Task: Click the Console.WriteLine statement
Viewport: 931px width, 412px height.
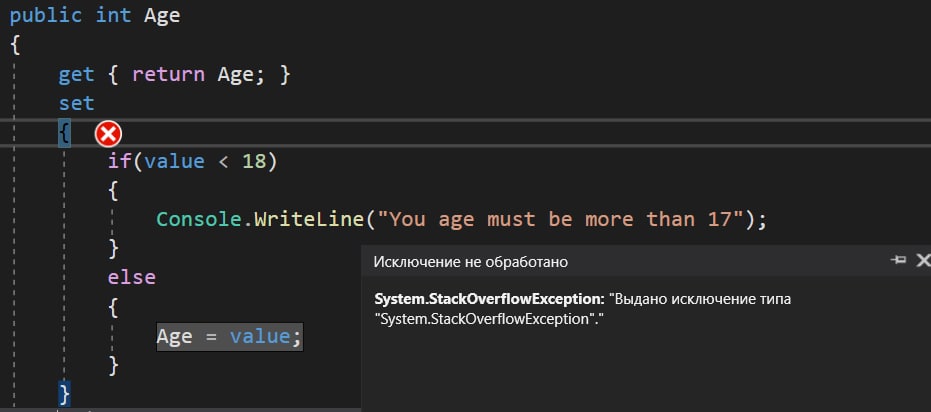Action: pyautogui.click(x=461, y=220)
